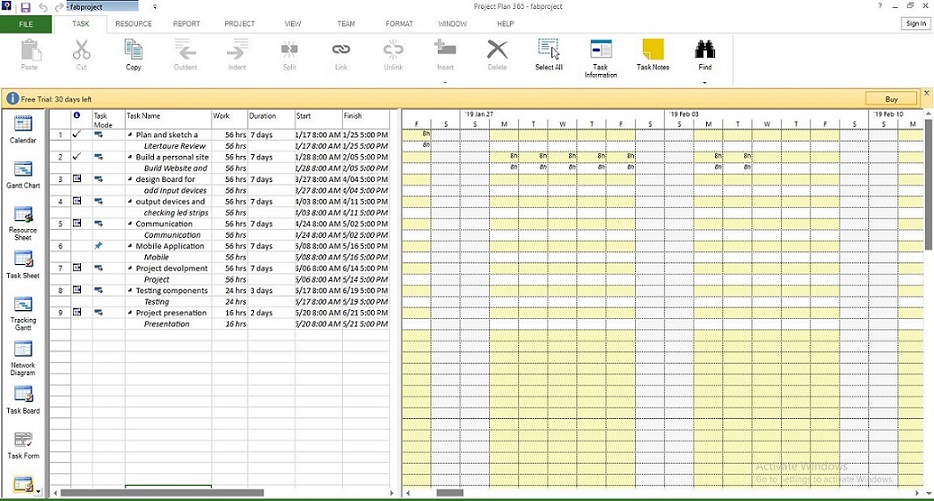The height and width of the screenshot is (501, 934).
Task: Click the Save icon in the title bar
Action: pos(25,7)
